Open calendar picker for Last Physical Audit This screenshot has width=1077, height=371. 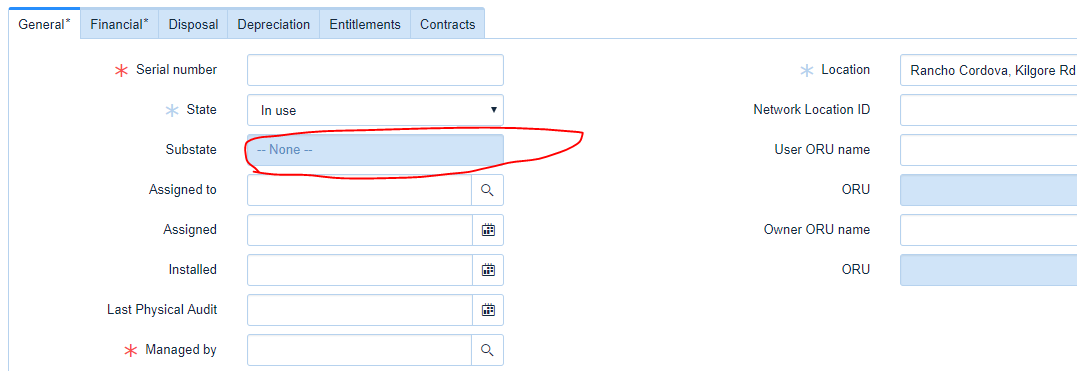[488, 310]
